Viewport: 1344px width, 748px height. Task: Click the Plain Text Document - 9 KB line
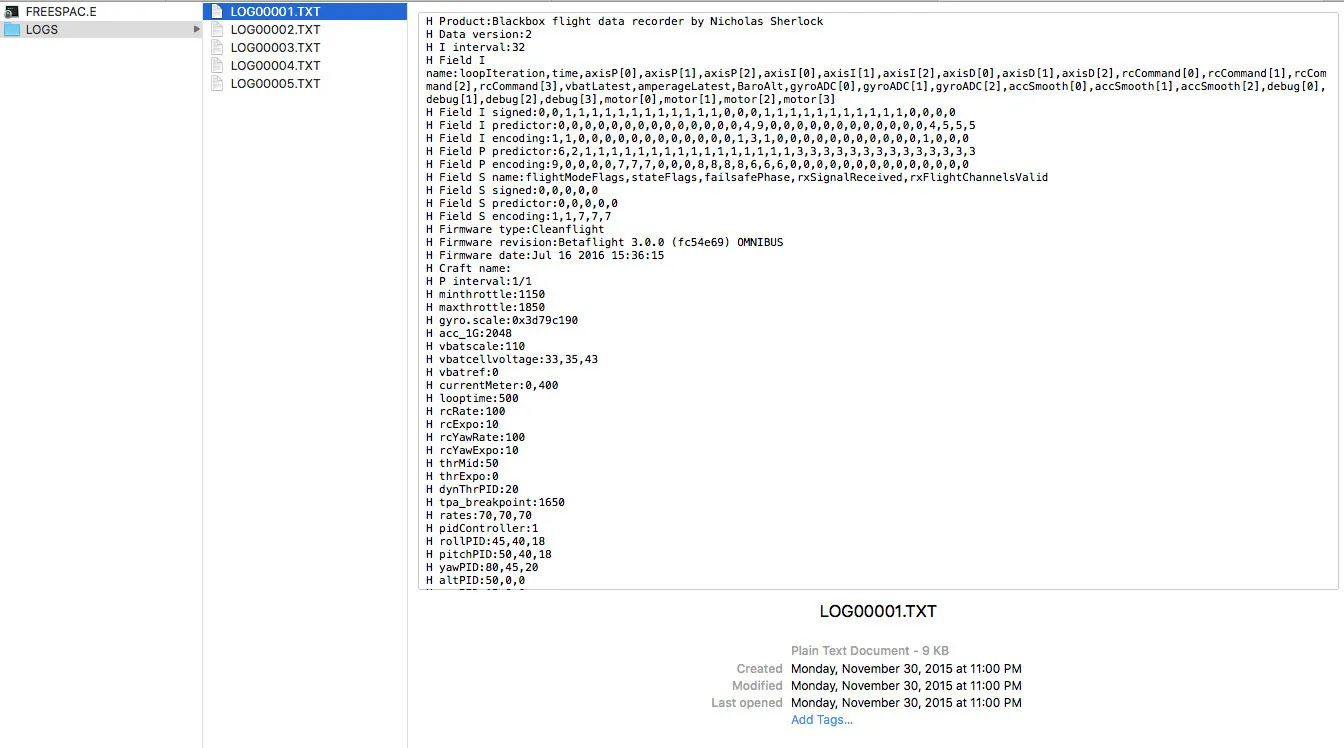pyautogui.click(x=869, y=651)
